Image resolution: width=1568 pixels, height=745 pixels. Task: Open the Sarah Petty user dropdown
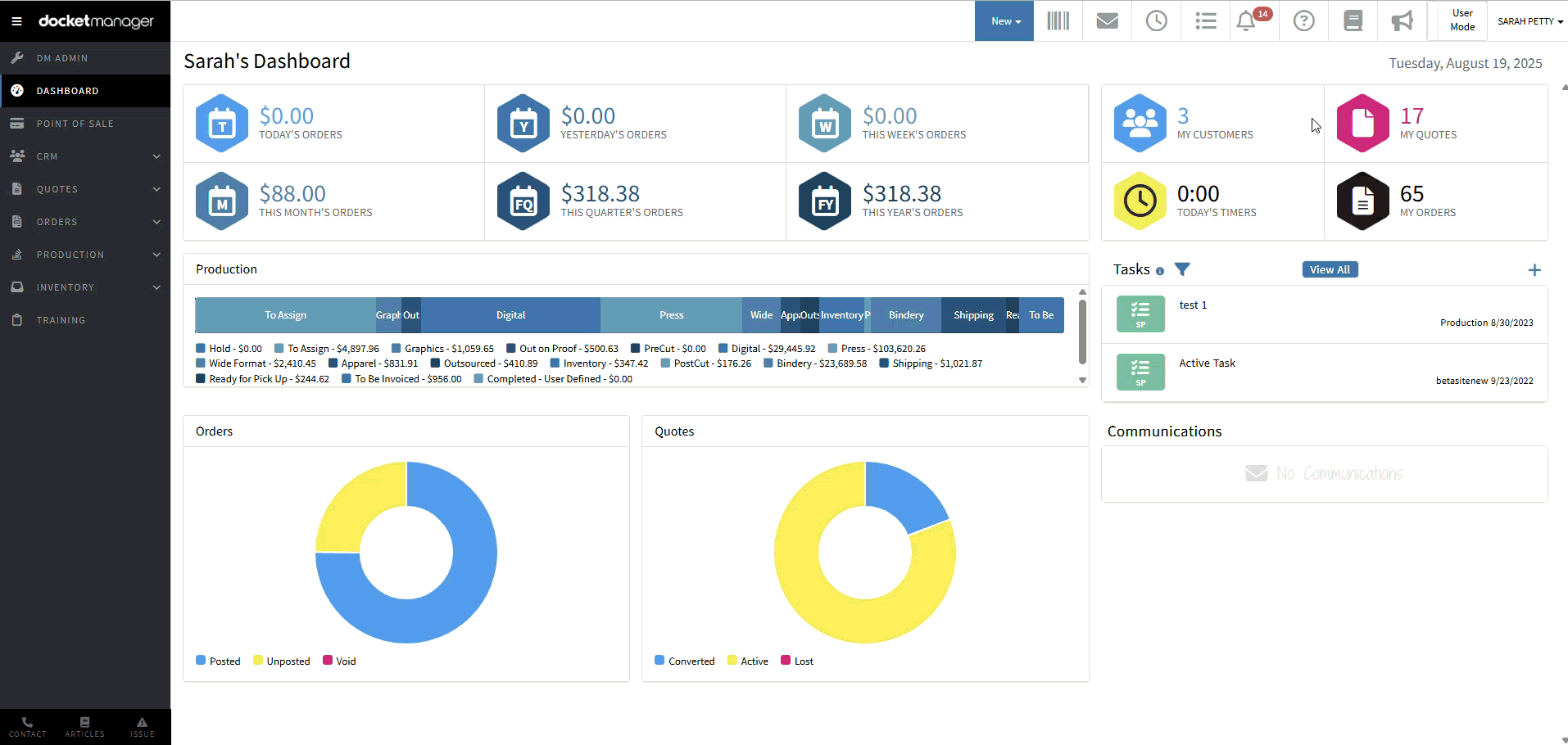[x=1529, y=21]
